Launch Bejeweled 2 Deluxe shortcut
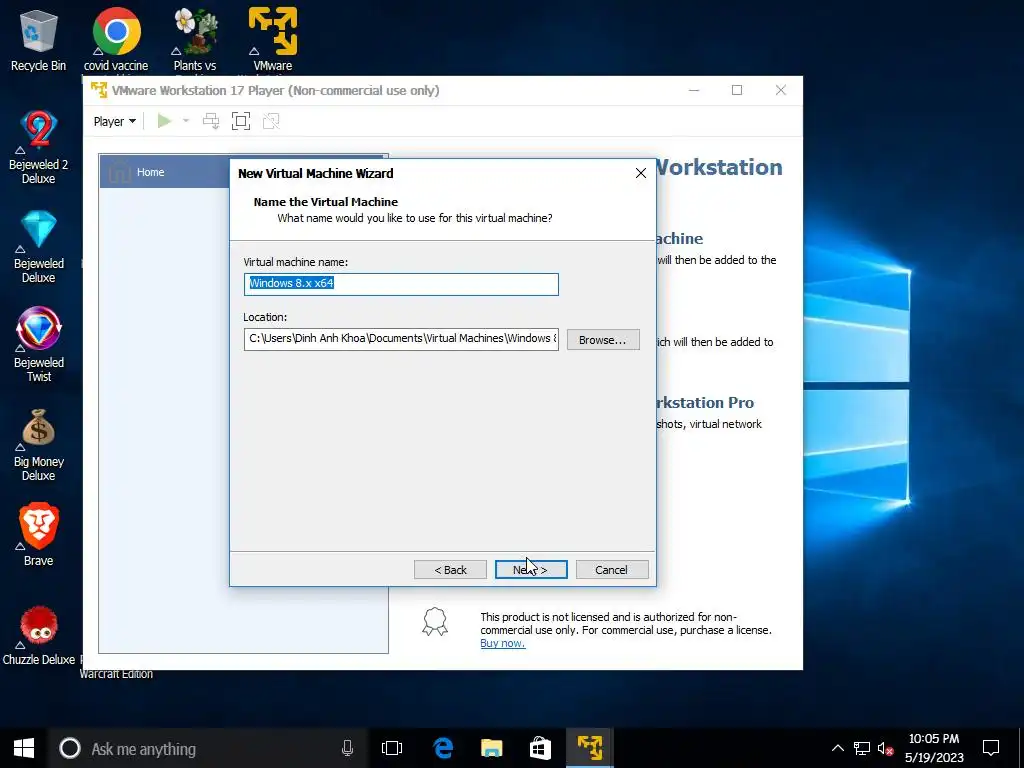 coord(38,148)
